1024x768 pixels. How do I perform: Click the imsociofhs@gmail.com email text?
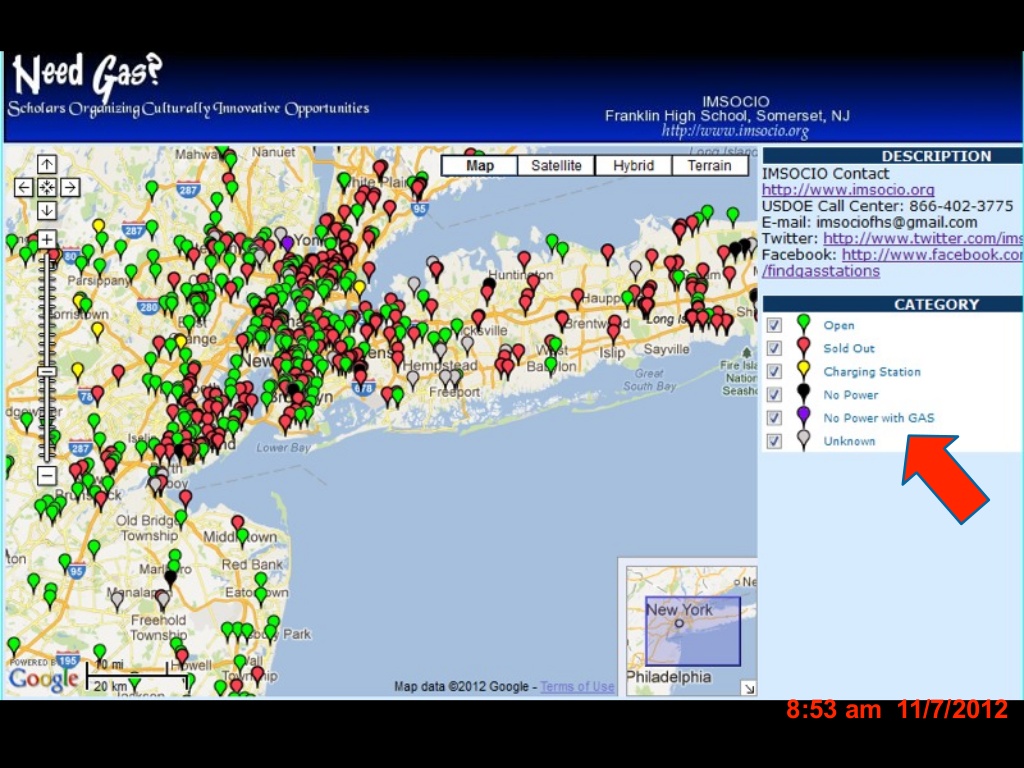pyautogui.click(x=897, y=223)
